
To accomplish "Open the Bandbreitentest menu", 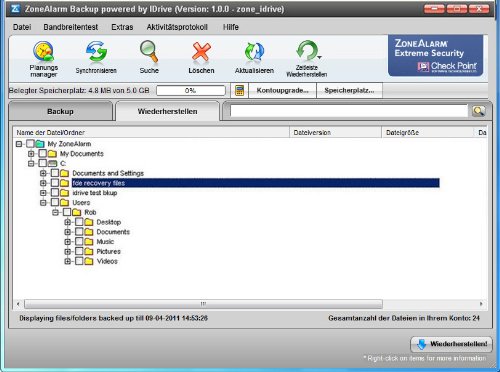I will (71, 27).
